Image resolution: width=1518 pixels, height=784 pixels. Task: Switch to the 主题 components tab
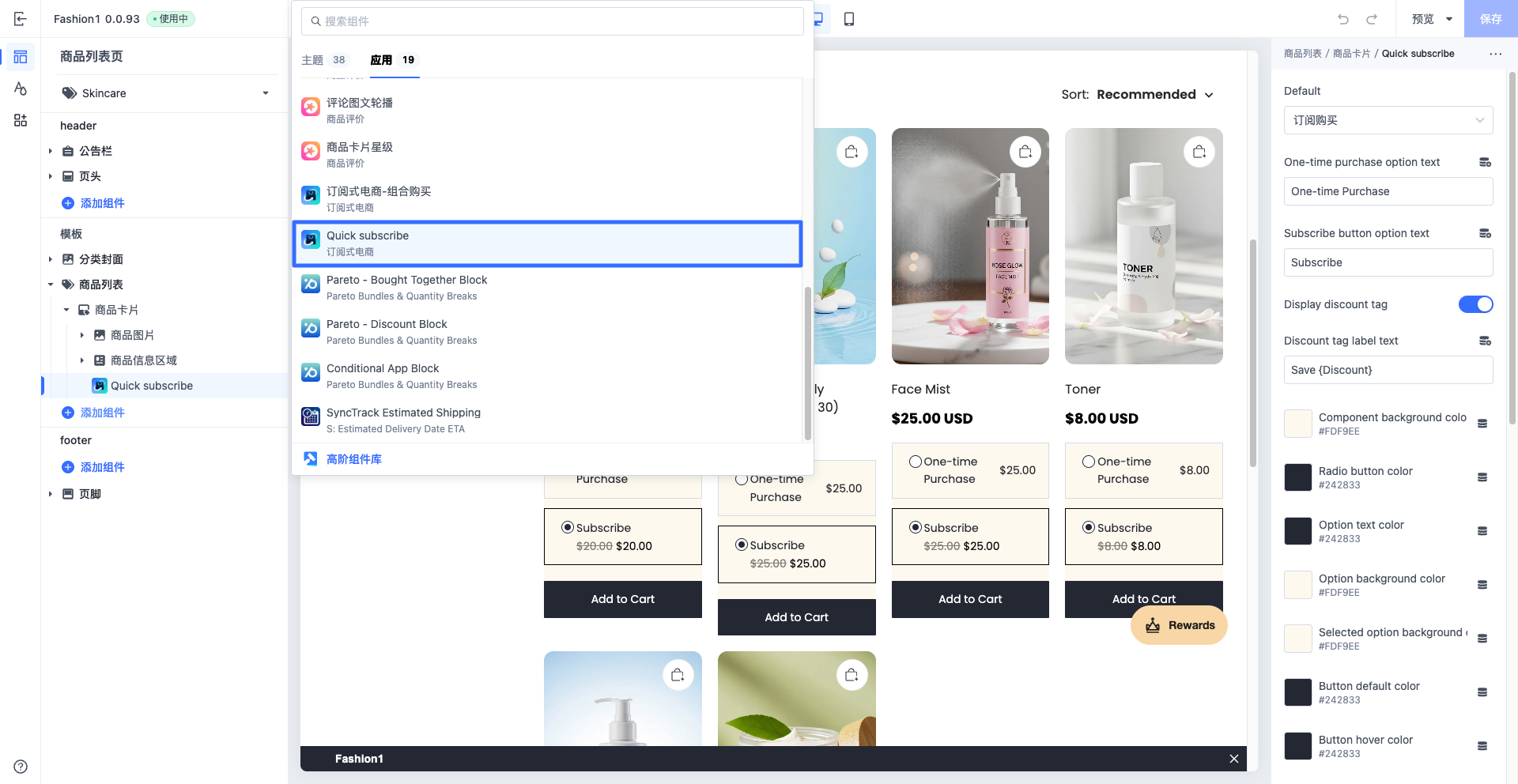click(323, 60)
